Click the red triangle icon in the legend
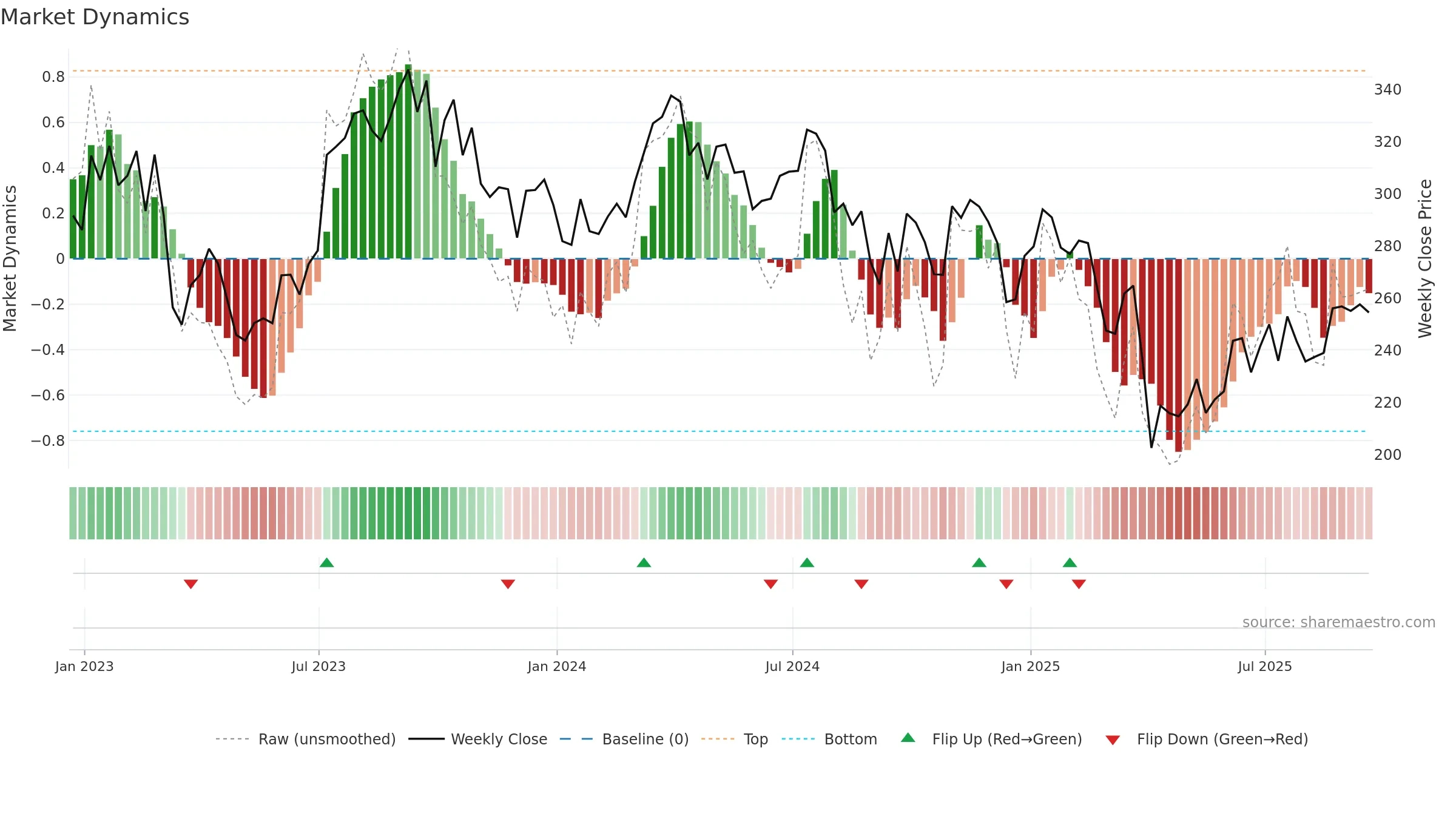 [1113, 740]
